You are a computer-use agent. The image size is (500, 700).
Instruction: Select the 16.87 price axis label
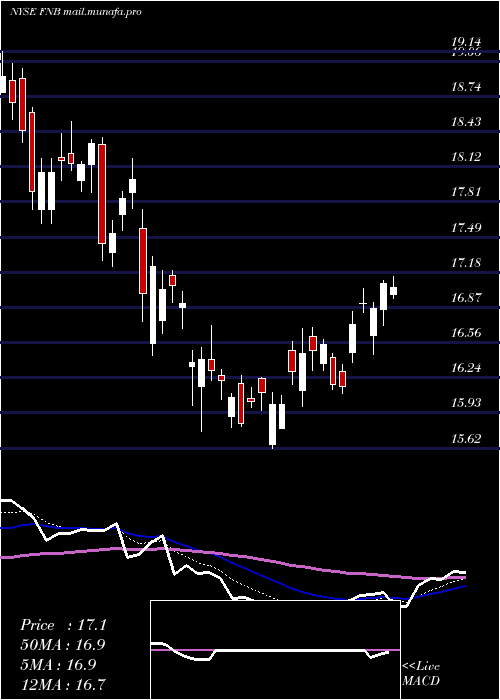(x=466, y=298)
